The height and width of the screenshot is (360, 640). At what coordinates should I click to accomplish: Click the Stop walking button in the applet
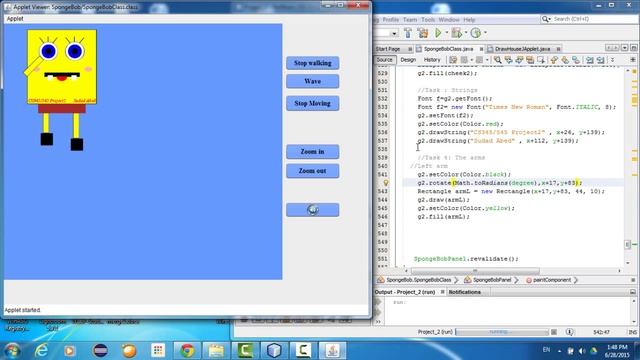point(312,63)
